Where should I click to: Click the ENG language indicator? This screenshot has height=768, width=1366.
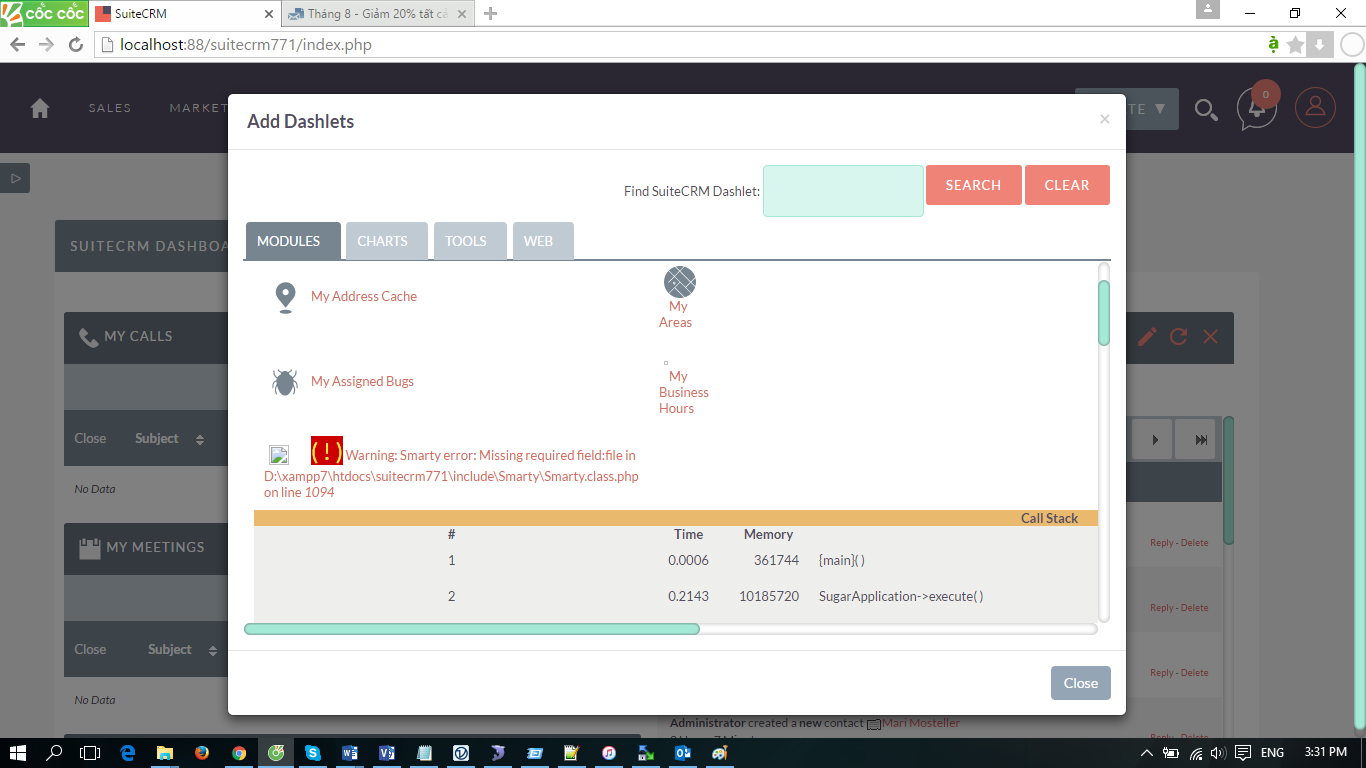click(1272, 753)
